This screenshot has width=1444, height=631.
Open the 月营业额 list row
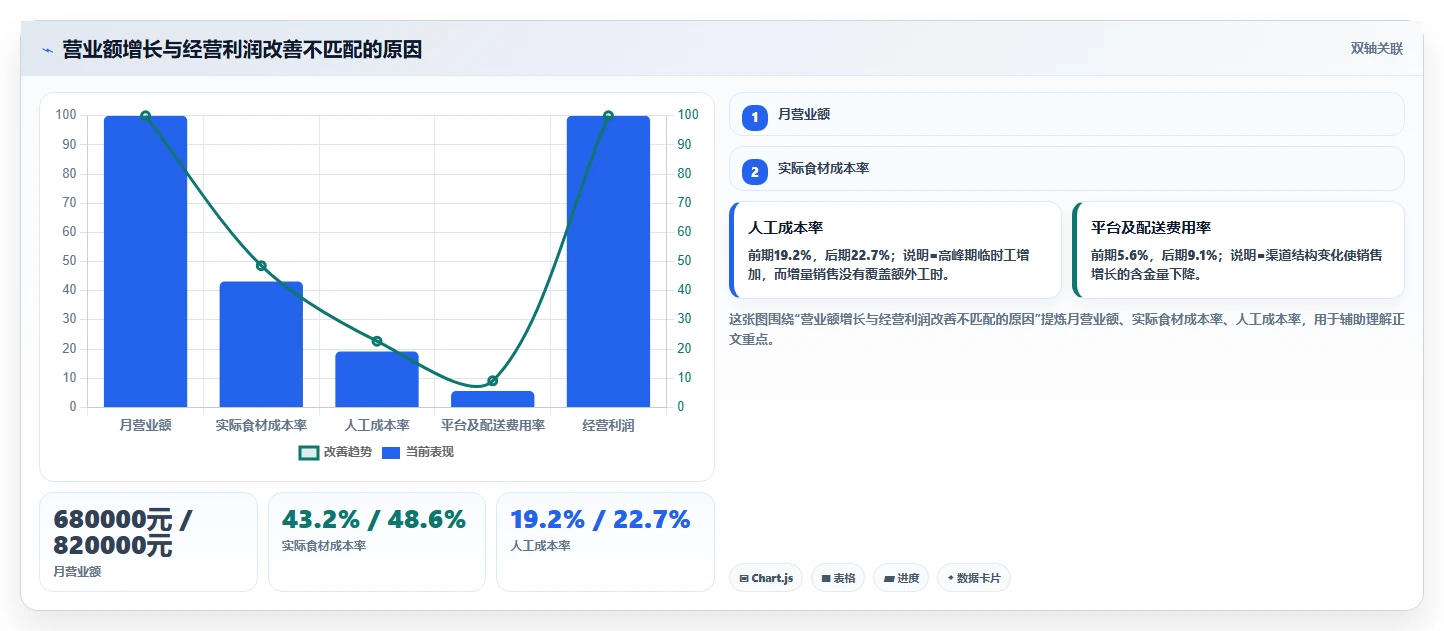(x=1067, y=114)
